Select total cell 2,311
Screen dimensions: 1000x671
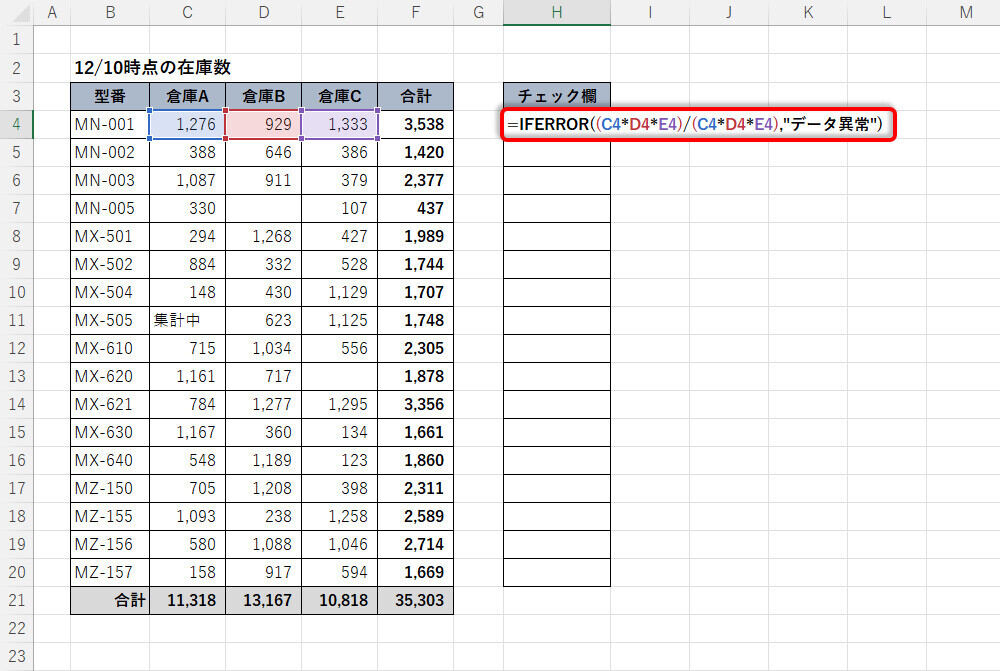click(416, 489)
